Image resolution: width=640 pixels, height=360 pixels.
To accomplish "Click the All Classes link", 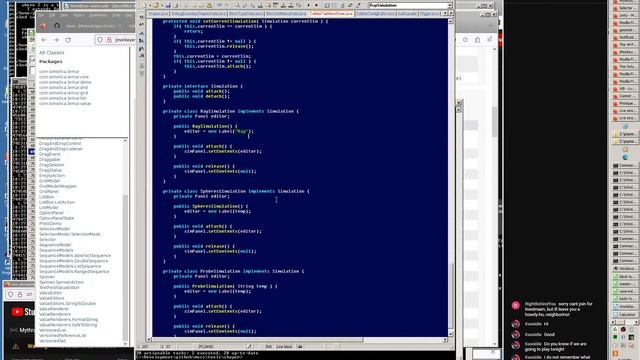I will (x=51, y=53).
